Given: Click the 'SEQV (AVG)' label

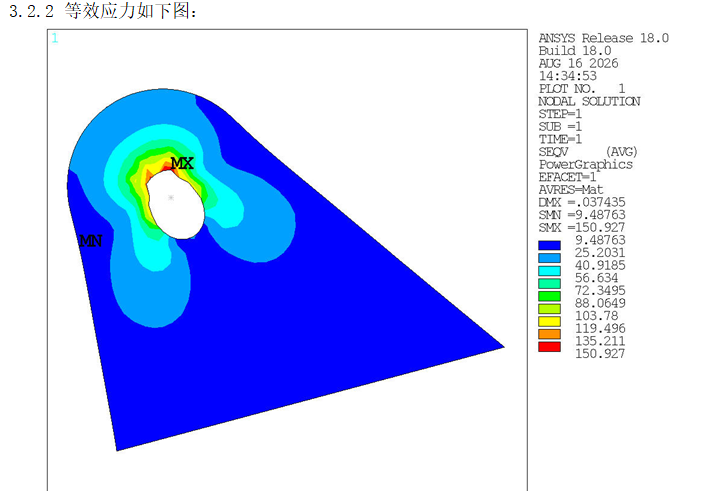Looking at the screenshot, I should click(588, 152).
